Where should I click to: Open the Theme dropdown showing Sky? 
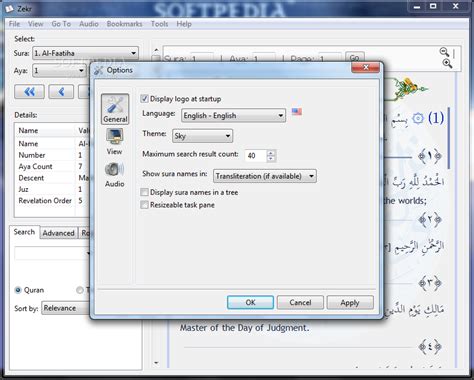coord(202,136)
